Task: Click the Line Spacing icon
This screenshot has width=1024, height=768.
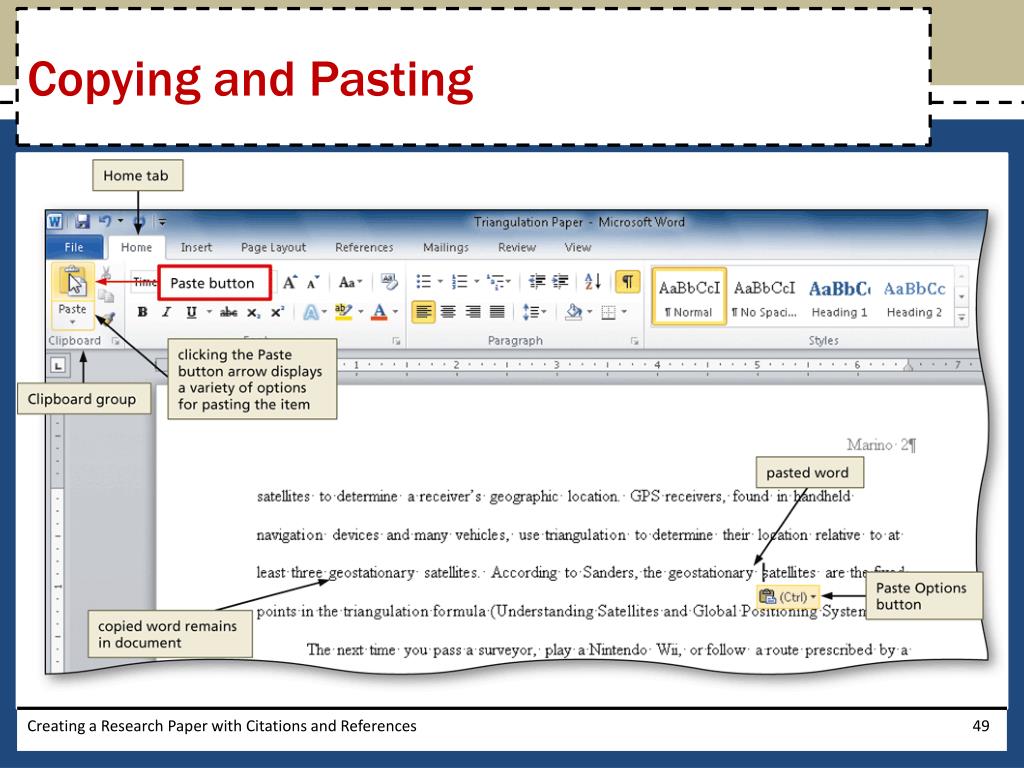Action: pyautogui.click(x=530, y=312)
